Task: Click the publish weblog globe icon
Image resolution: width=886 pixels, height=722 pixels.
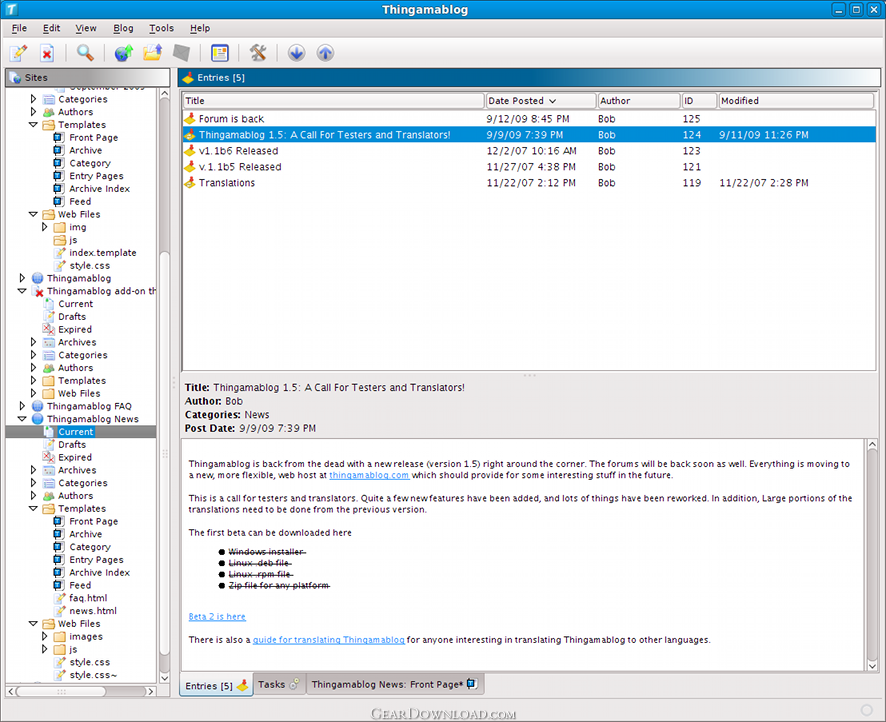Action: [x=123, y=53]
